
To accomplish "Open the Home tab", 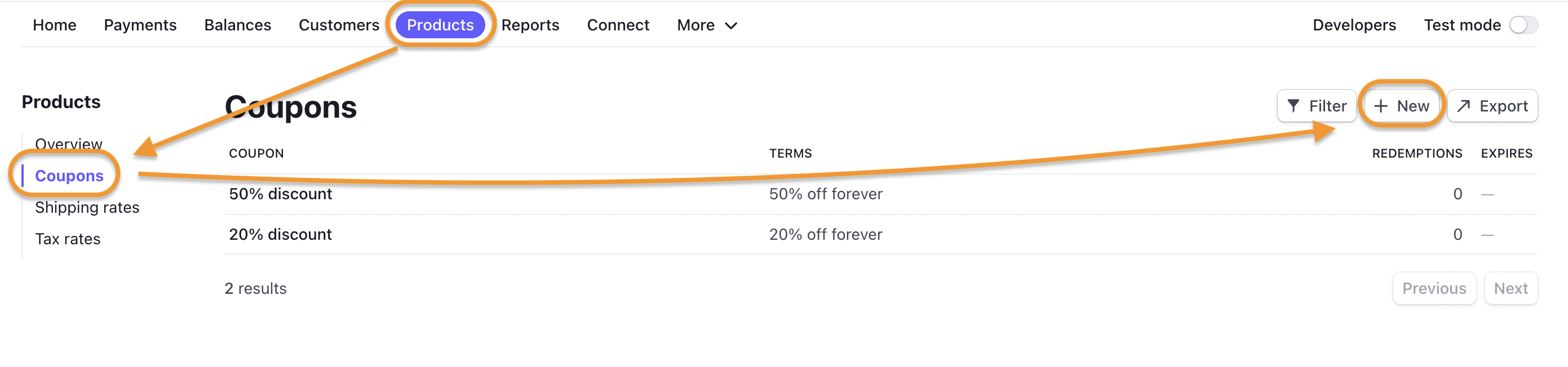I will tap(55, 25).
